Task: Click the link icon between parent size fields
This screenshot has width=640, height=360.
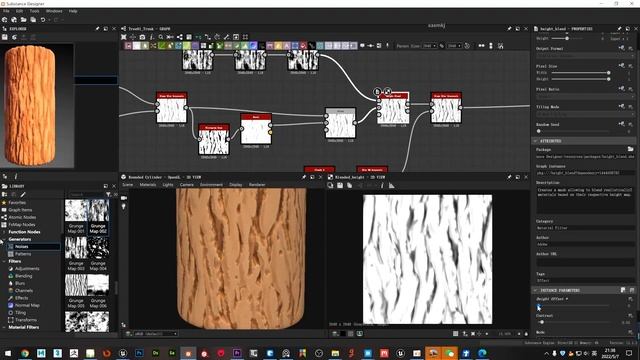Action: click(442, 46)
